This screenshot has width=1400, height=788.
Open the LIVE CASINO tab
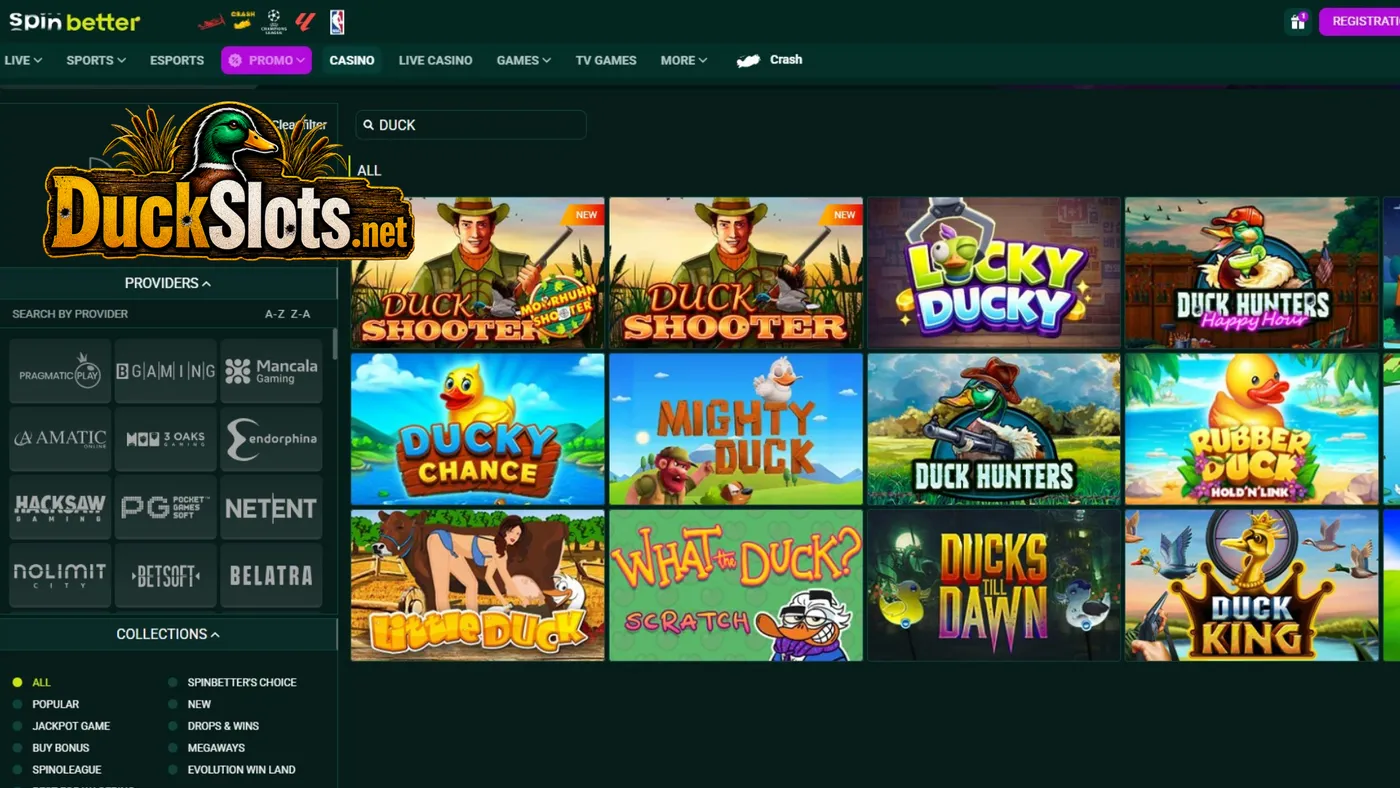(435, 60)
